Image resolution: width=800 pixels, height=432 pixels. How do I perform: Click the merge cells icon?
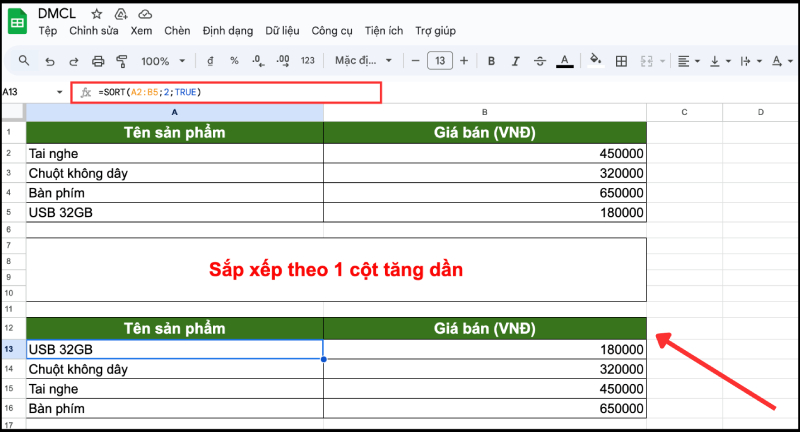(x=646, y=61)
